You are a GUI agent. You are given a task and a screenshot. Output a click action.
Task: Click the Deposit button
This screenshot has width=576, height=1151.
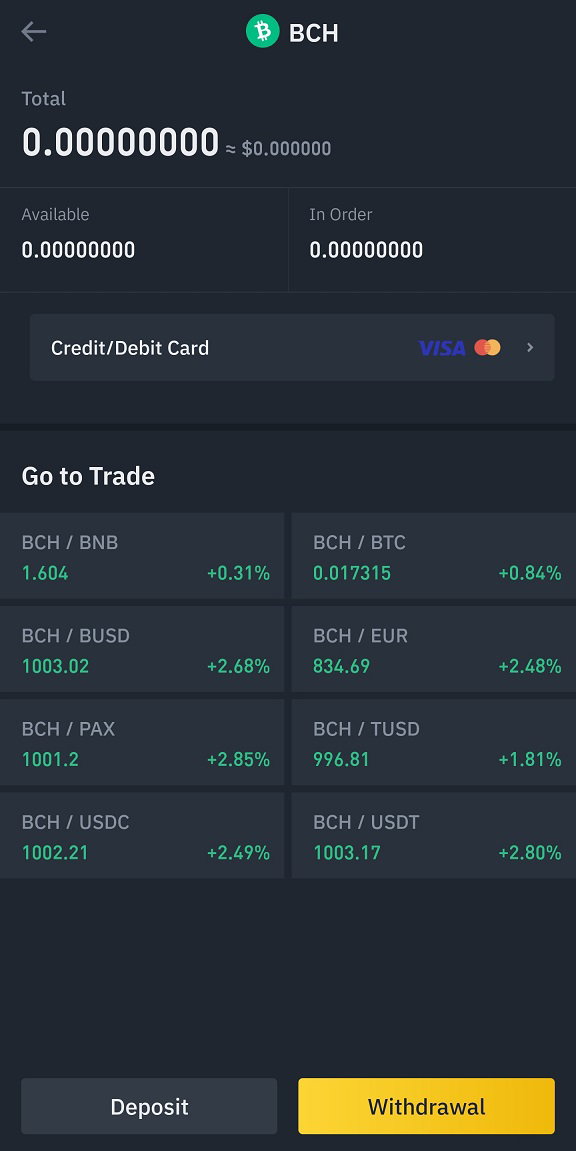(149, 1106)
